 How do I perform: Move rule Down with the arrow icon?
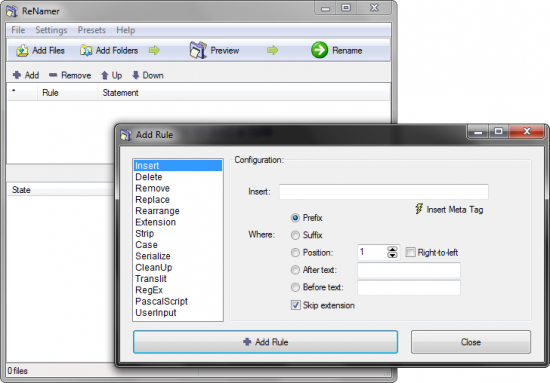click(135, 75)
